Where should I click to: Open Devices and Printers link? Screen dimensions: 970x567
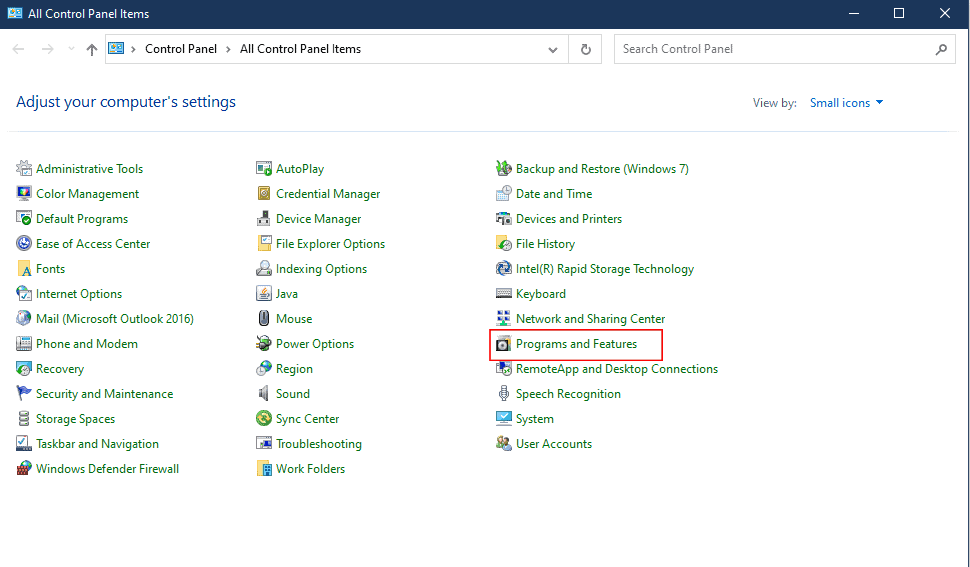point(569,218)
